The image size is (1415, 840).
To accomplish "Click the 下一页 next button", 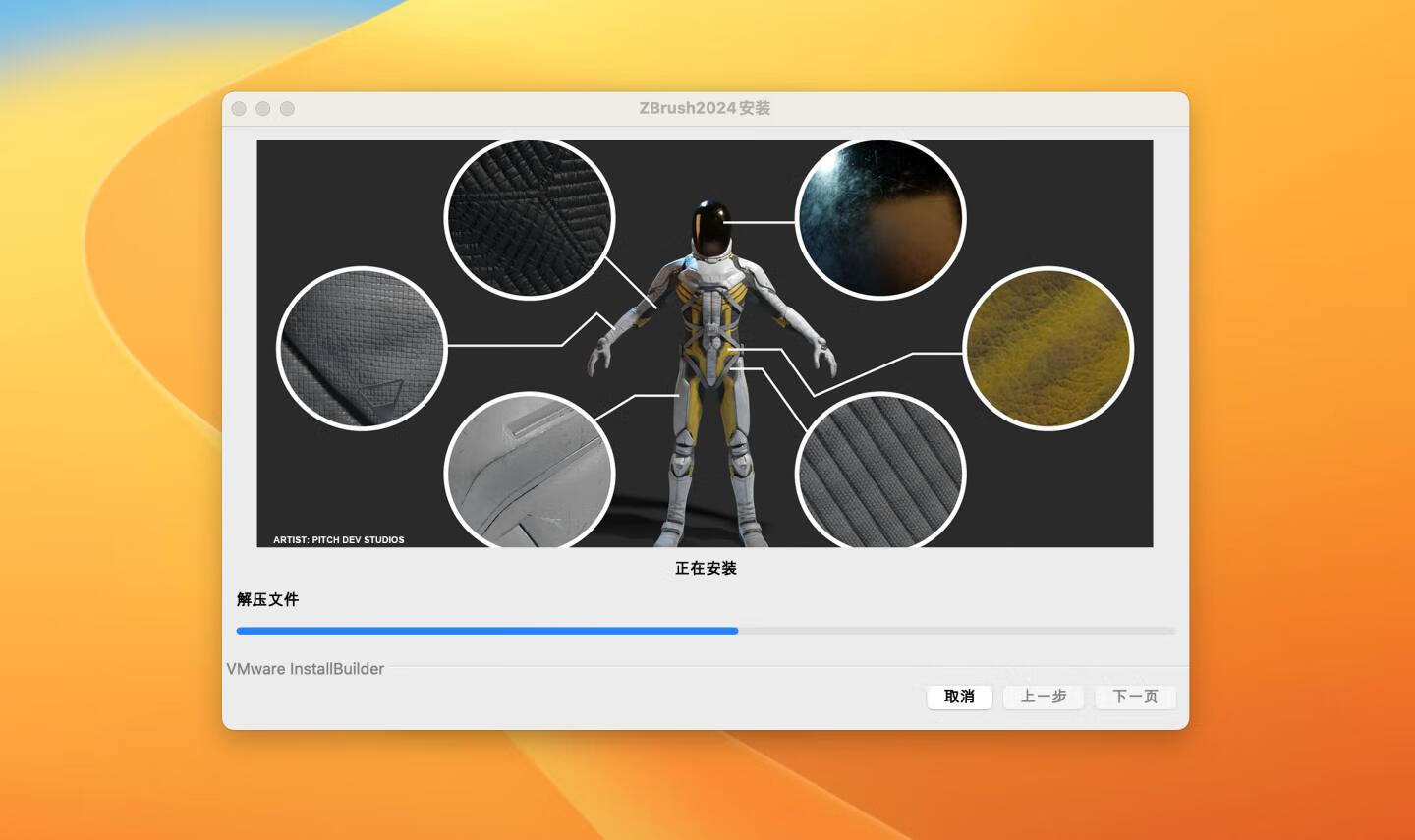I will tap(1135, 697).
